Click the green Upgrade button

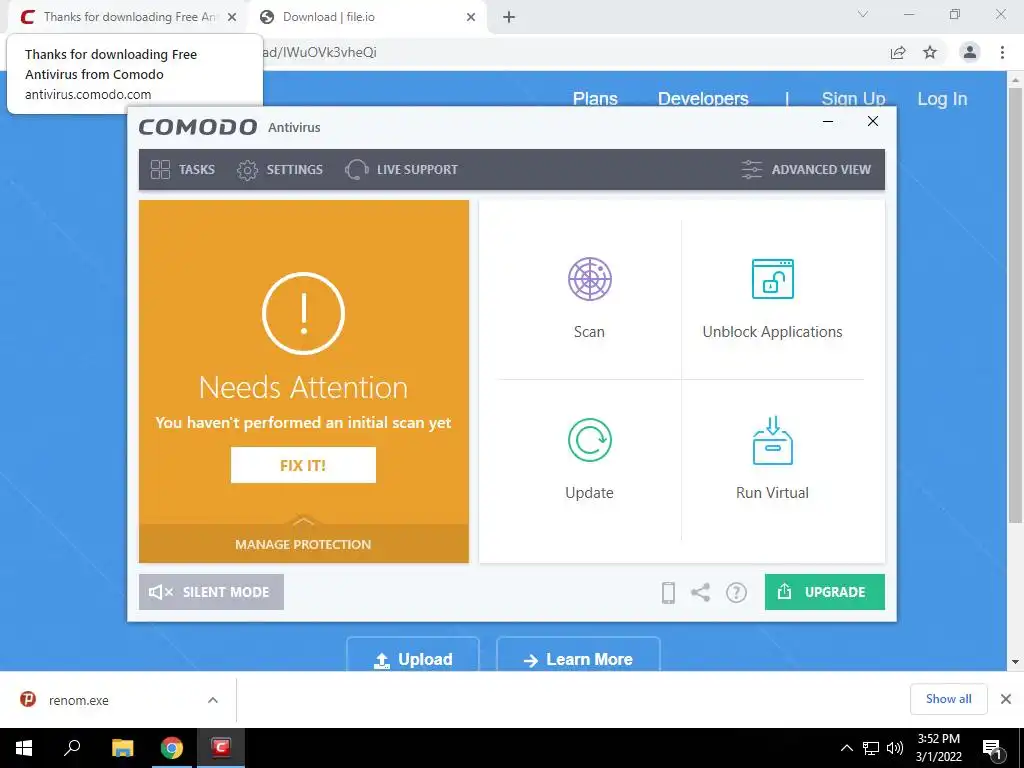(x=824, y=592)
